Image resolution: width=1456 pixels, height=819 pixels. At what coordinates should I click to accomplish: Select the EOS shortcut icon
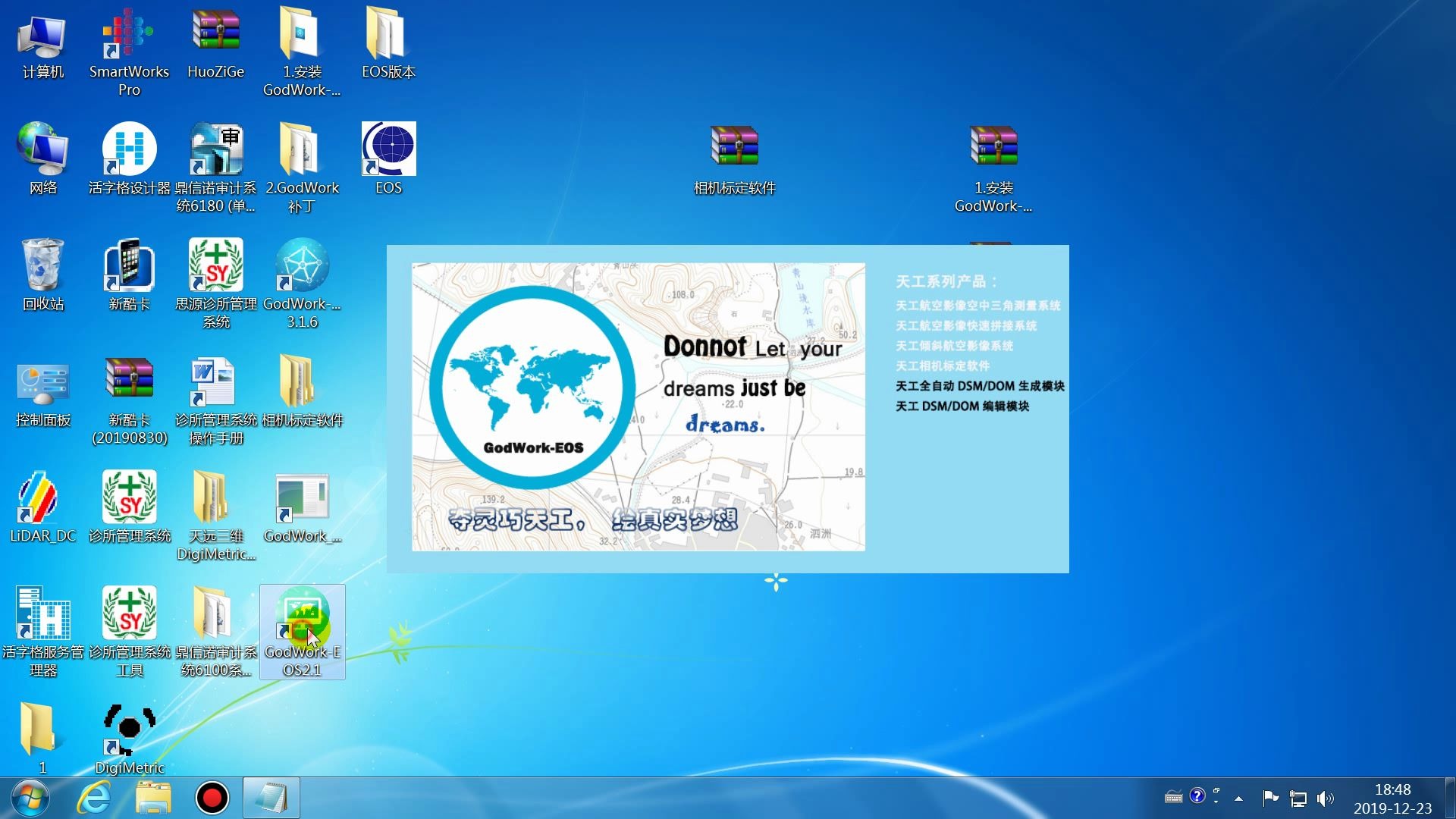coord(388,159)
